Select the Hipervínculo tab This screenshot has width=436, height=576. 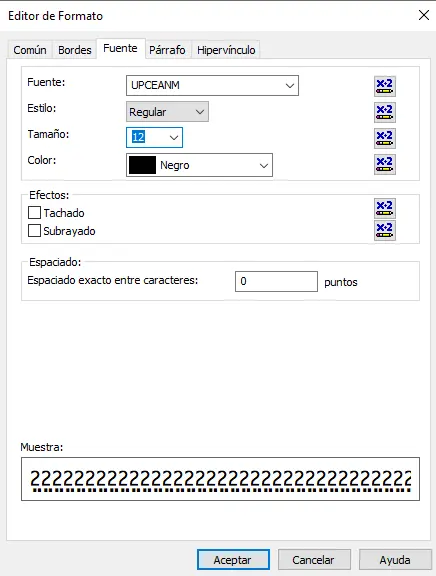pyautogui.click(x=226, y=50)
